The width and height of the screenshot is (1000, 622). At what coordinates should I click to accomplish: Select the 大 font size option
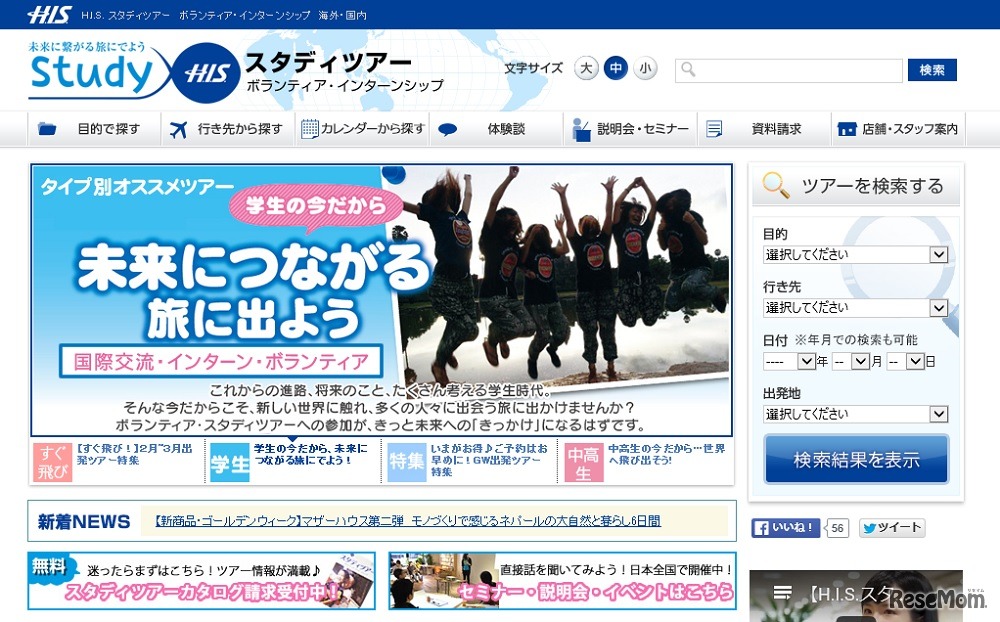pyautogui.click(x=586, y=68)
